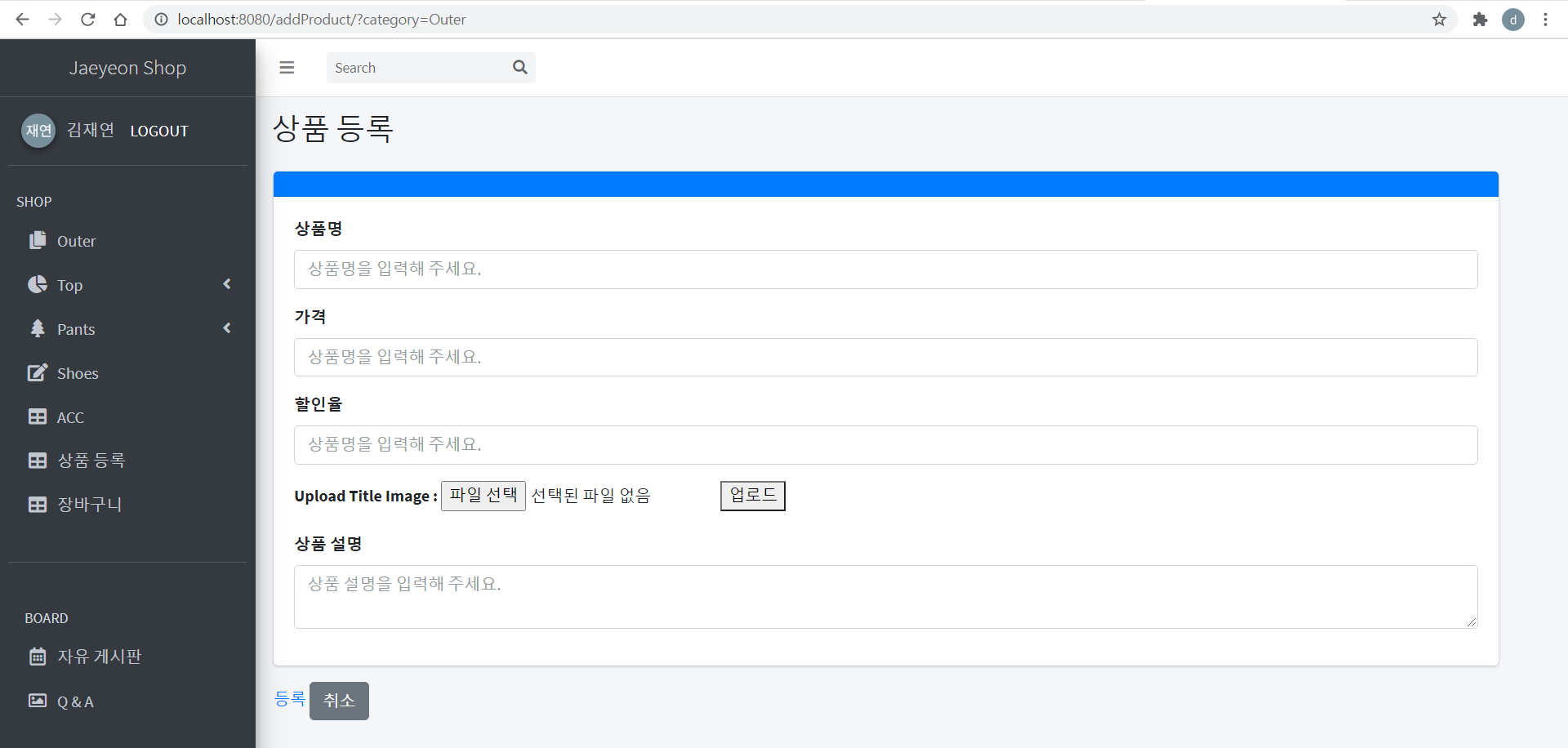Click the 파일 선택 file picker button
Viewport: 1568px width, 748px height.
pyautogui.click(x=483, y=495)
